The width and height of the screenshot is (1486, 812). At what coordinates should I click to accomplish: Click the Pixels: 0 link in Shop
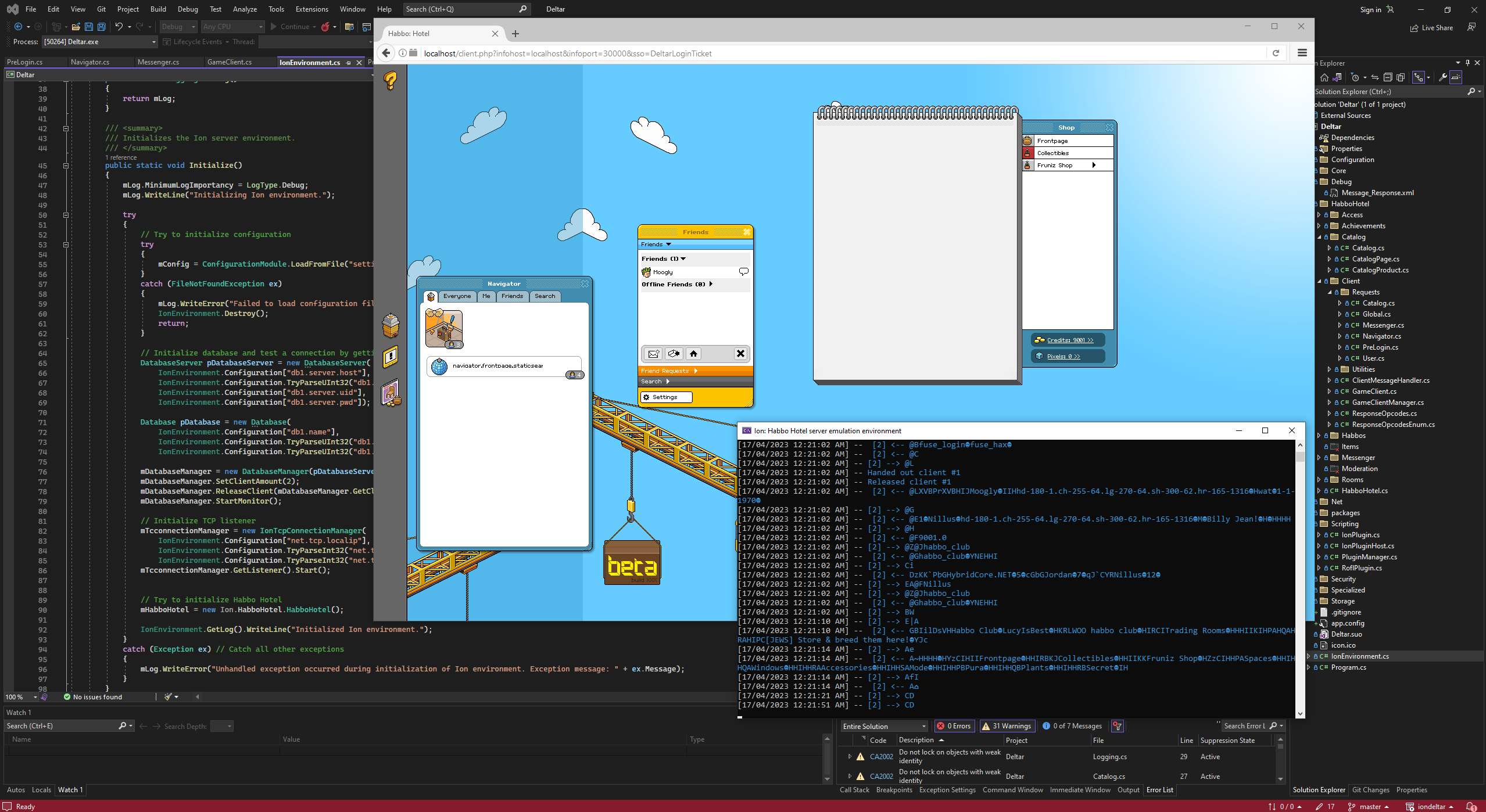1064,357
